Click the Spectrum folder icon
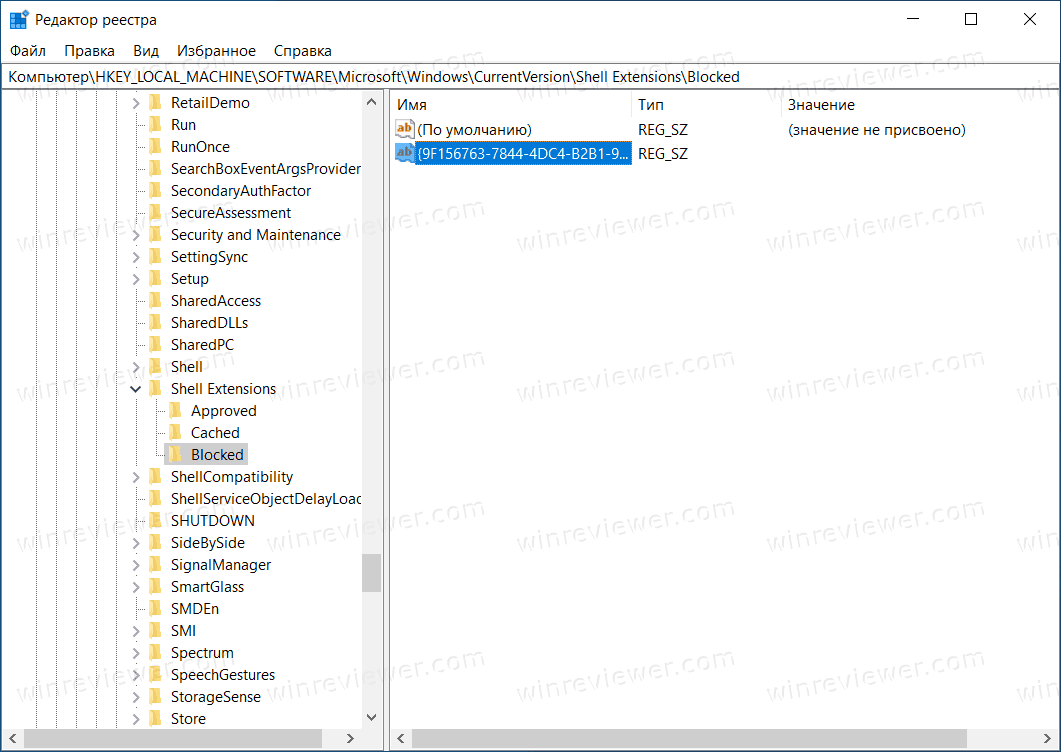 click(x=156, y=653)
